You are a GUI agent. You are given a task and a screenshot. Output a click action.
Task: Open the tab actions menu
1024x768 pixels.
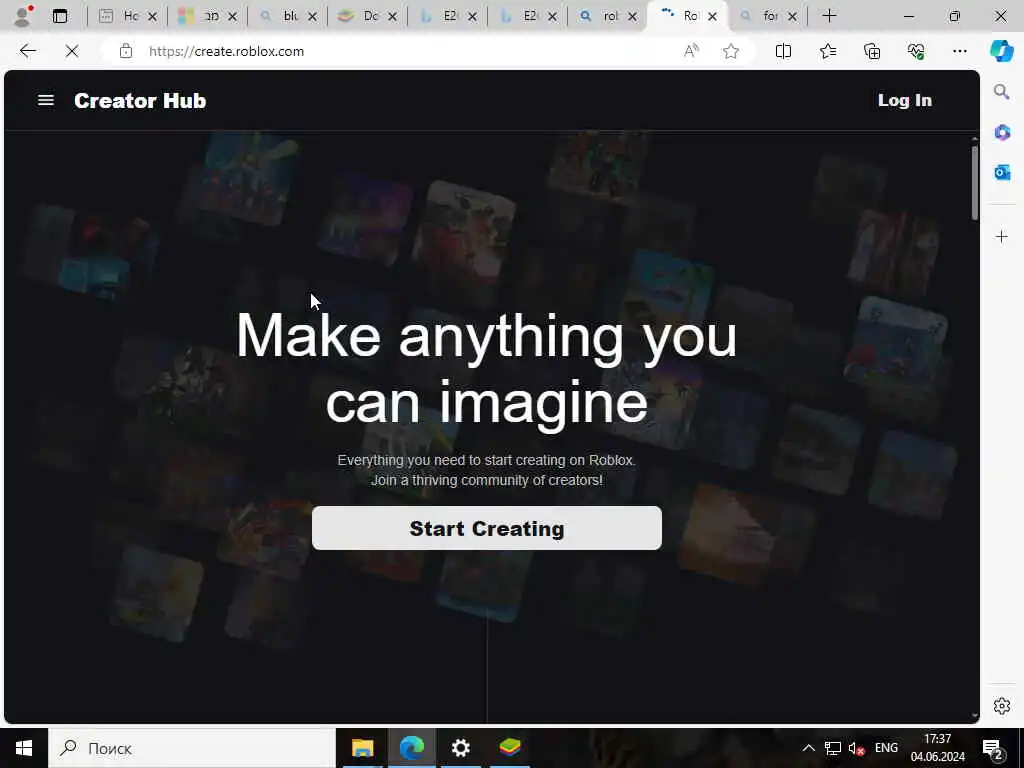(x=60, y=16)
